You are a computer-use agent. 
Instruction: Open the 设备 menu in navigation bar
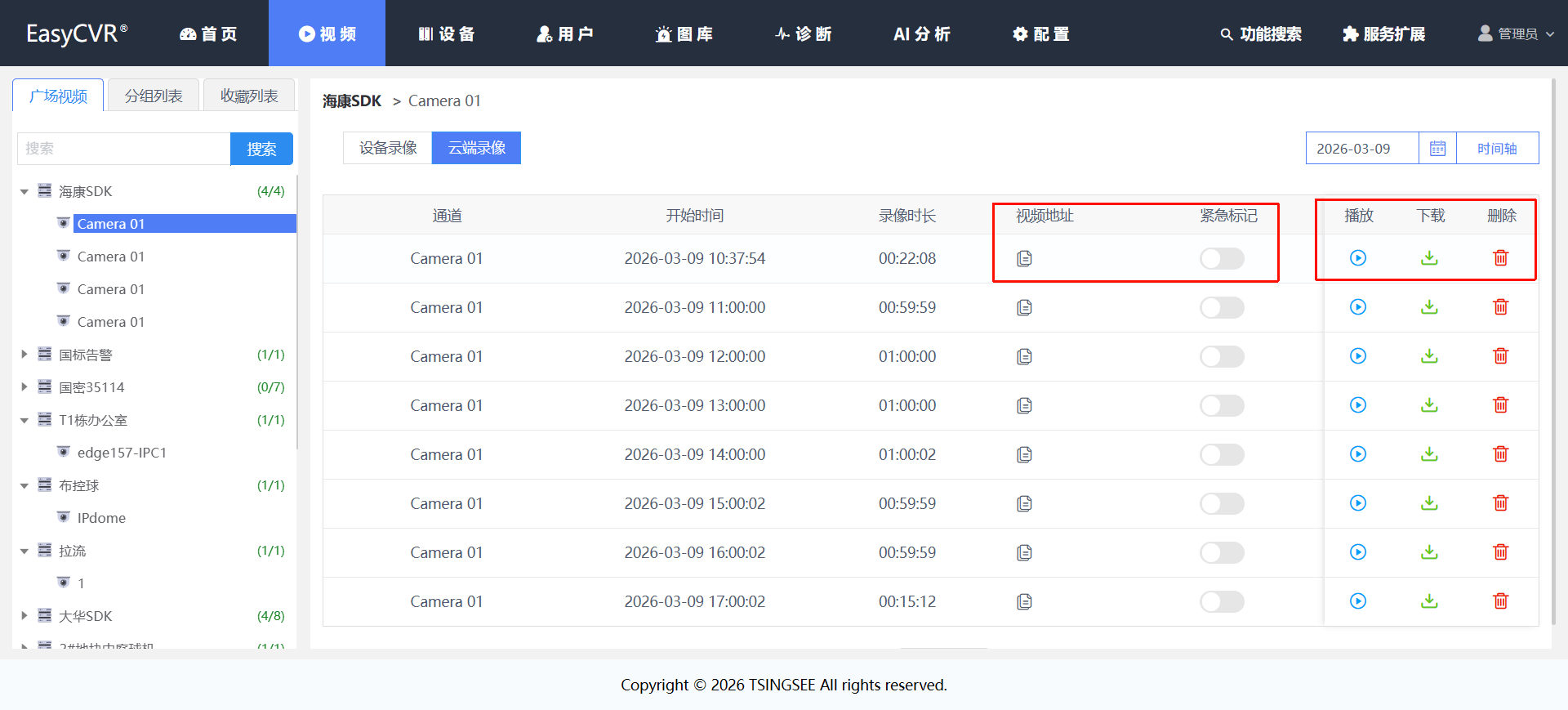[x=446, y=33]
